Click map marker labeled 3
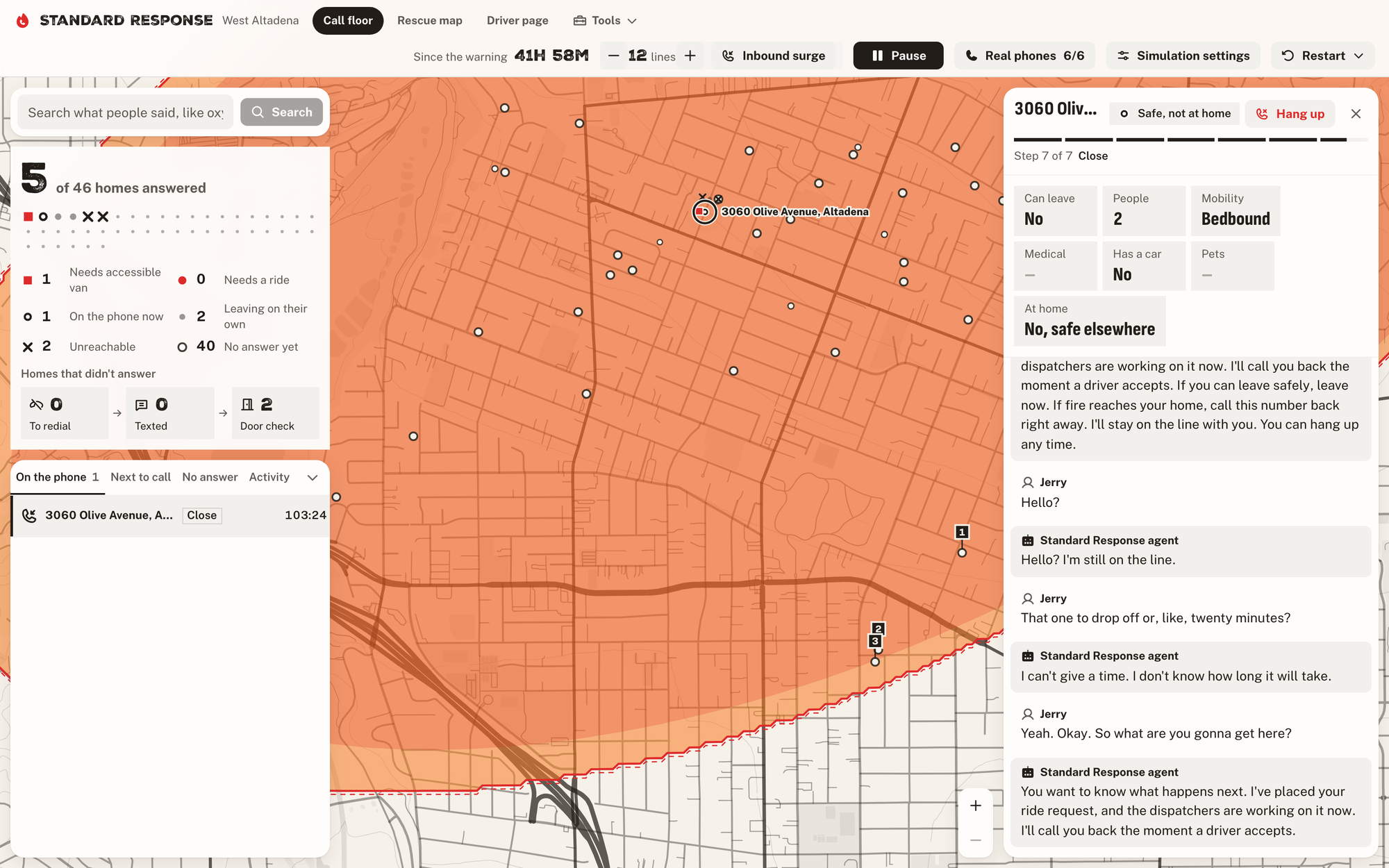The image size is (1389, 868). click(x=875, y=642)
